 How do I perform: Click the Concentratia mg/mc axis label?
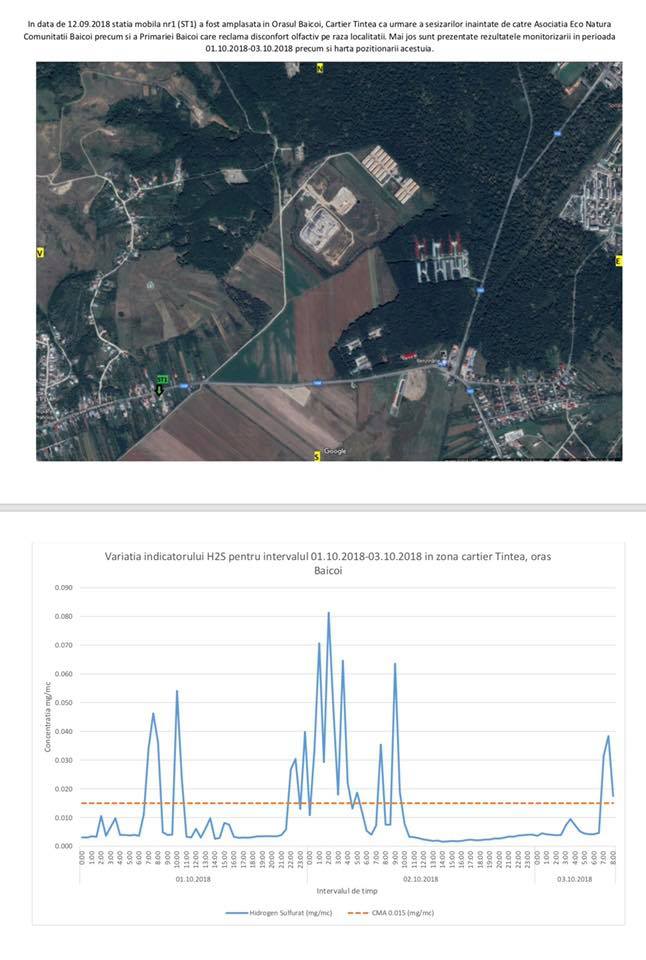point(48,718)
